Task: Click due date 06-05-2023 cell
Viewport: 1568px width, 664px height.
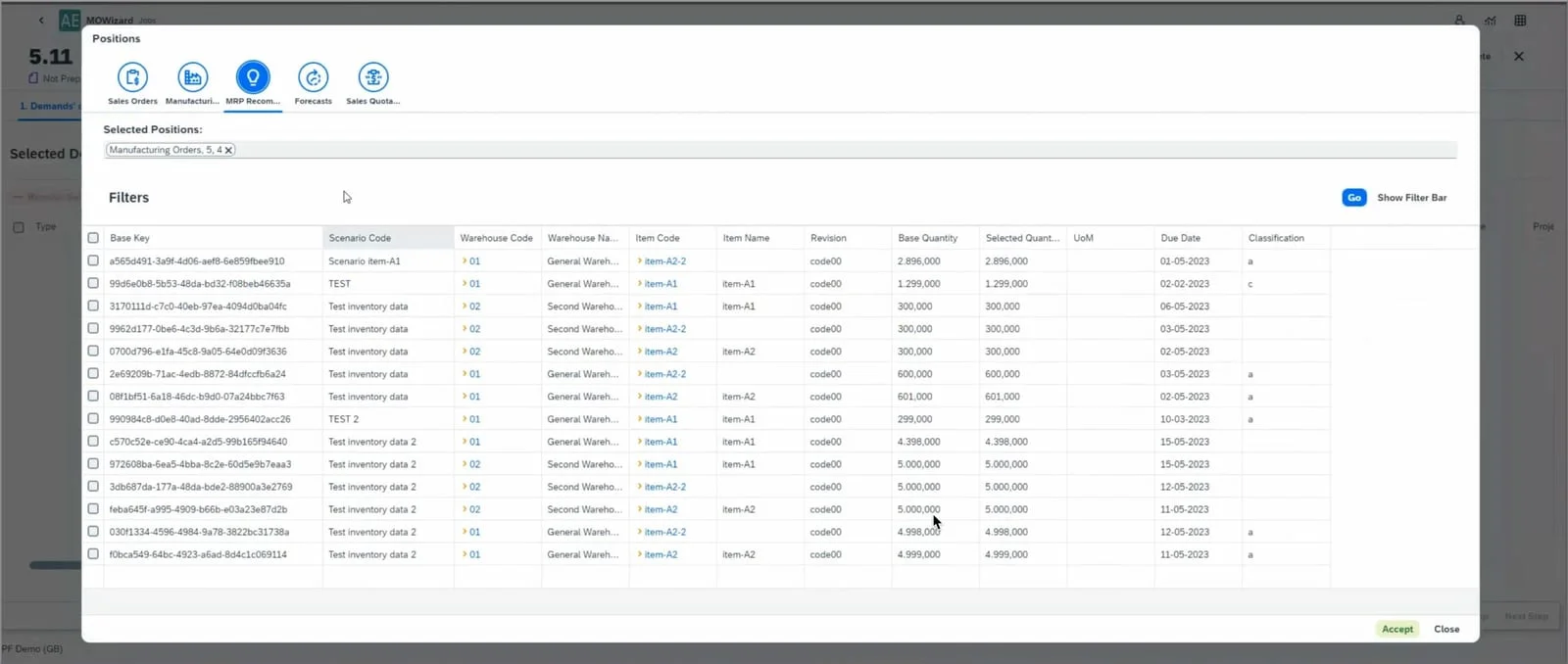Action: (1185, 307)
